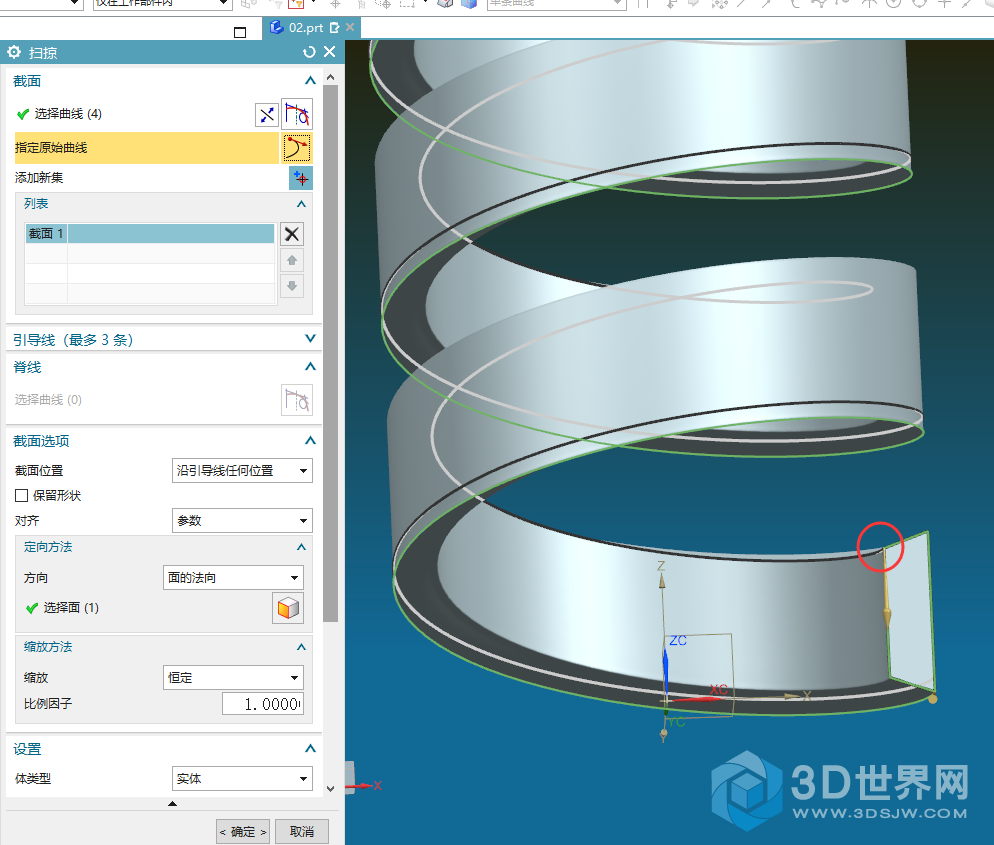Open the 对齐 dropdown showing 参数
The height and width of the screenshot is (845, 994).
click(242, 520)
